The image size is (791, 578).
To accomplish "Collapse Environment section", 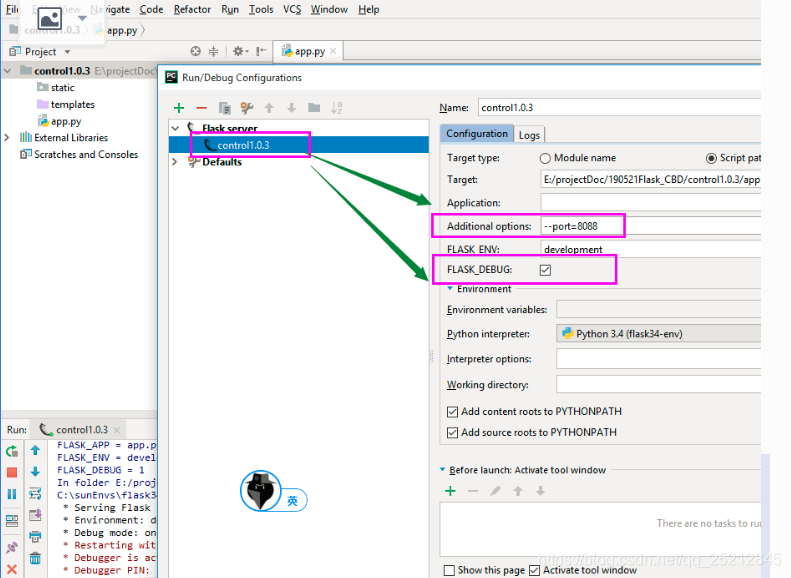I will point(449,288).
